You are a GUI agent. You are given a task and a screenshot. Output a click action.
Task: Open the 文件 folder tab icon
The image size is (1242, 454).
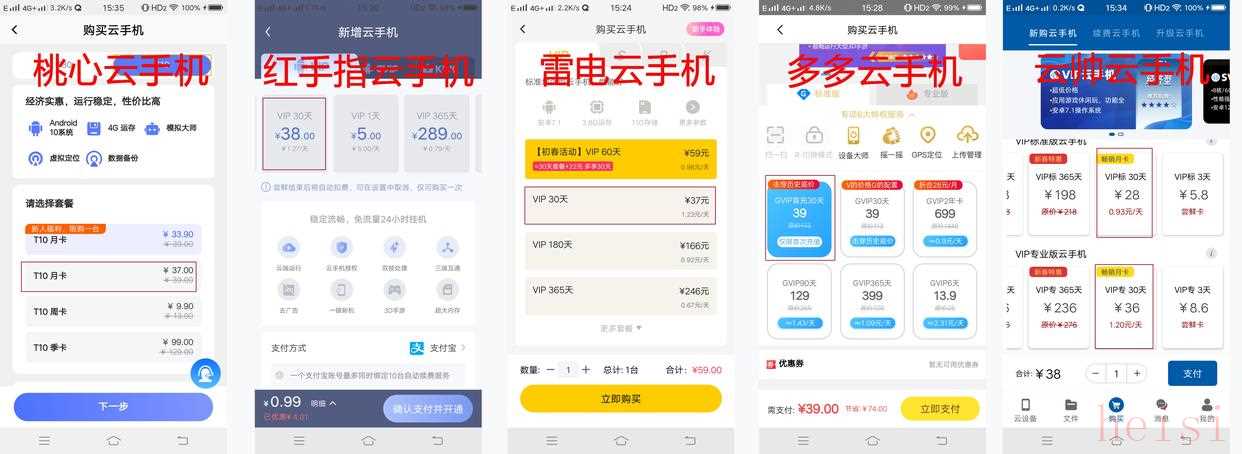coord(1071,405)
